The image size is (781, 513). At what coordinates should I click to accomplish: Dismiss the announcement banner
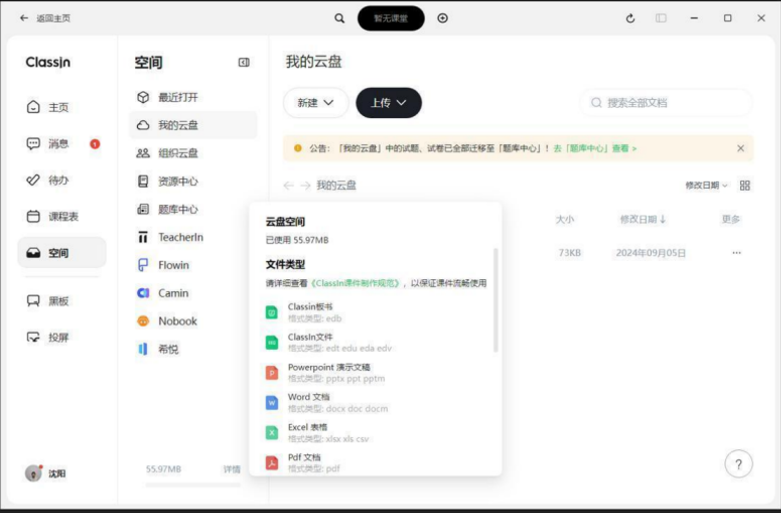click(740, 148)
